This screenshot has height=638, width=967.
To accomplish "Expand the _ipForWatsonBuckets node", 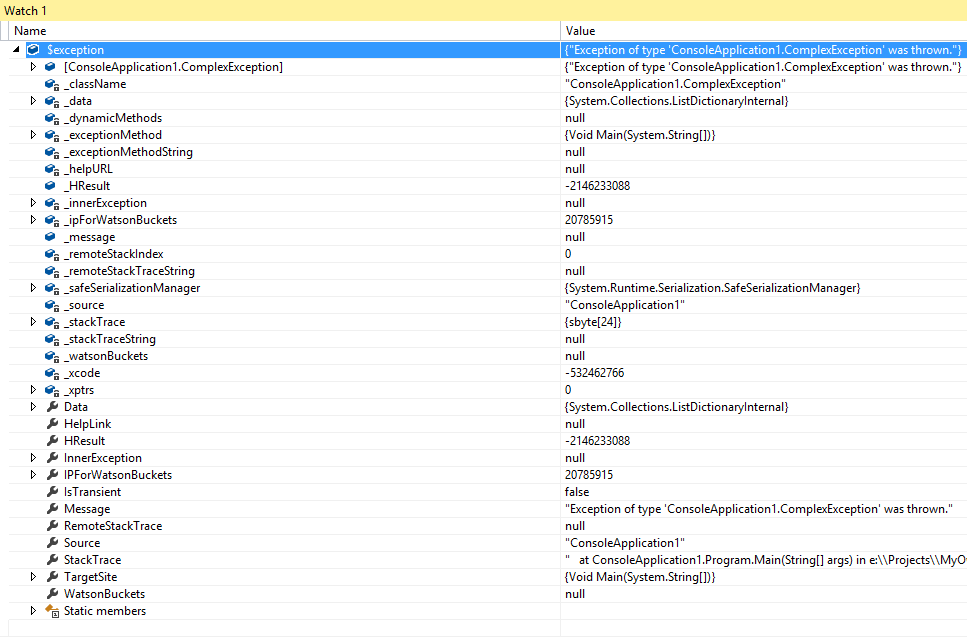I will pos(33,219).
